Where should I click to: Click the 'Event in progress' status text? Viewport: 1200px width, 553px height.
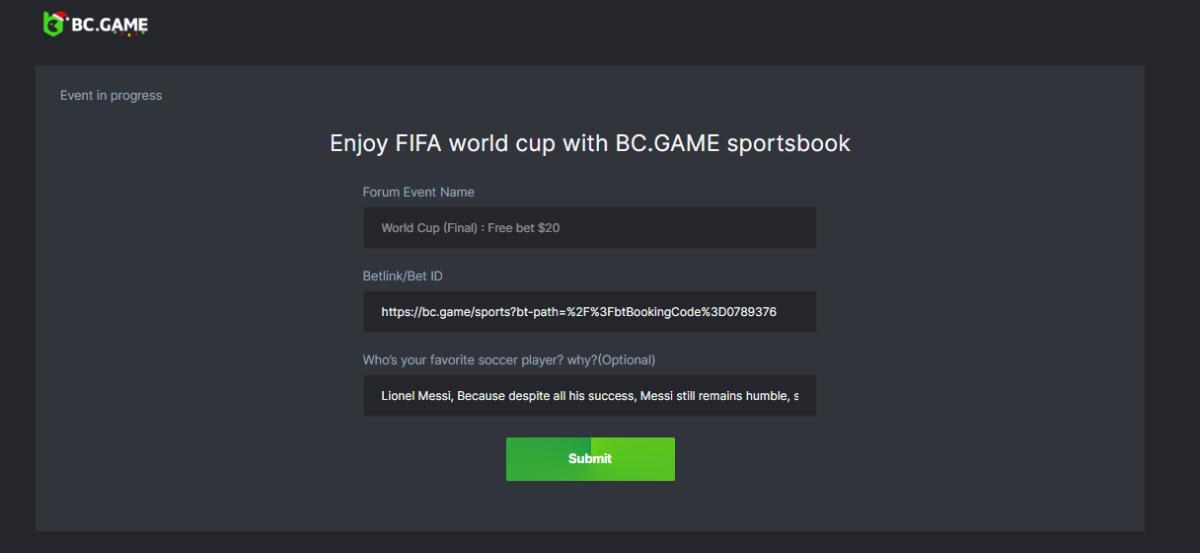(111, 96)
